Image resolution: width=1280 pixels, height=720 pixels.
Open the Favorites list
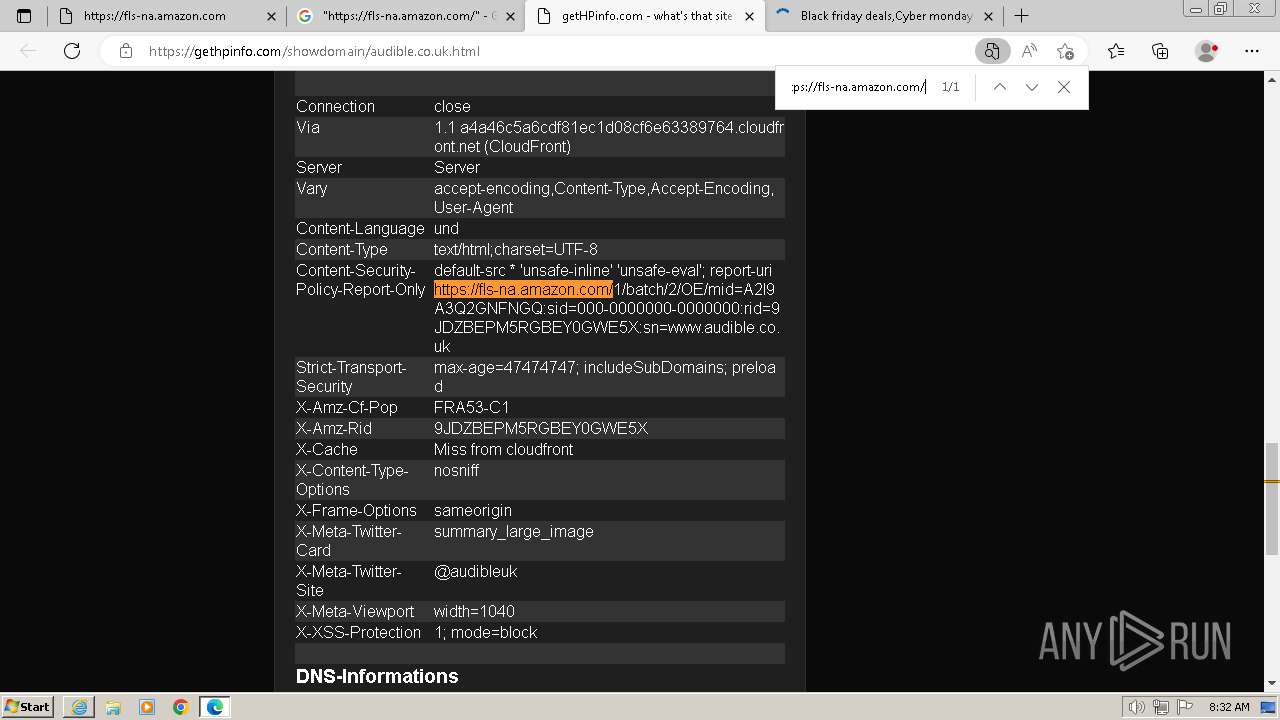(x=1116, y=51)
